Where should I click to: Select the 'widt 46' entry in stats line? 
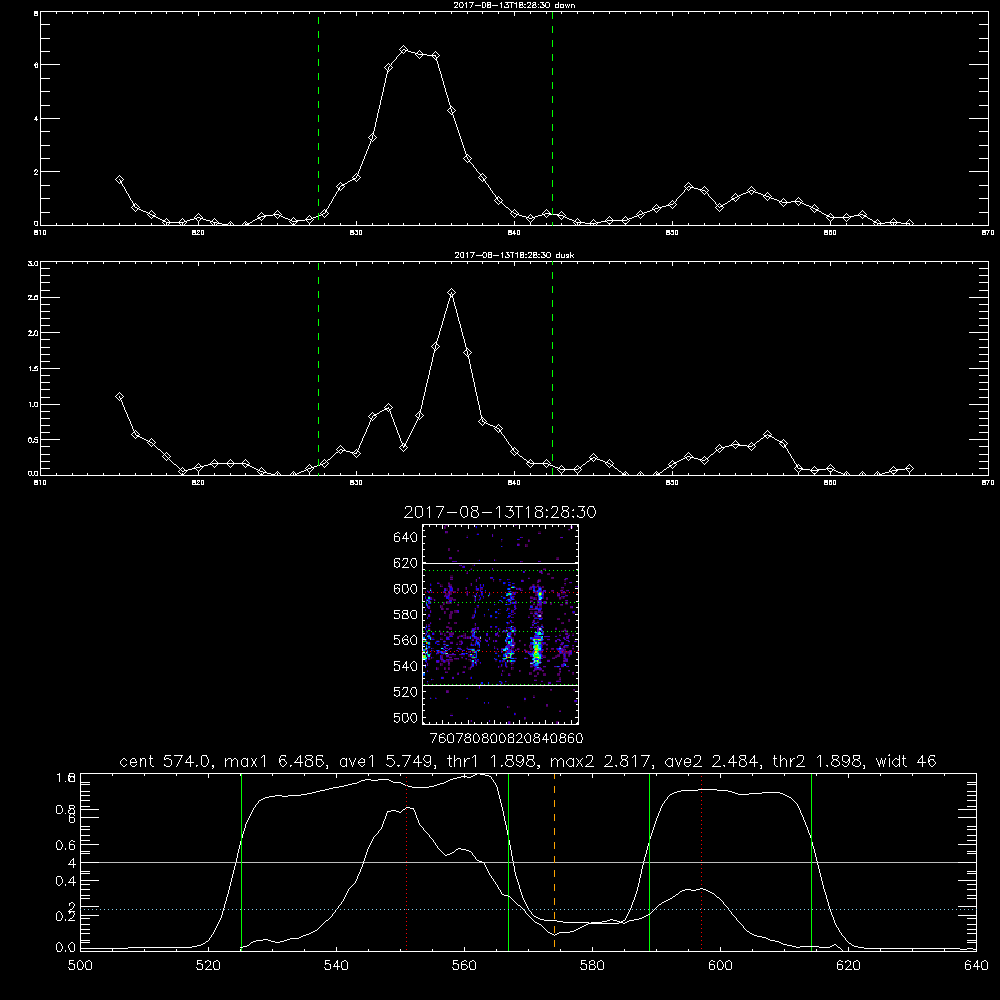click(x=906, y=761)
